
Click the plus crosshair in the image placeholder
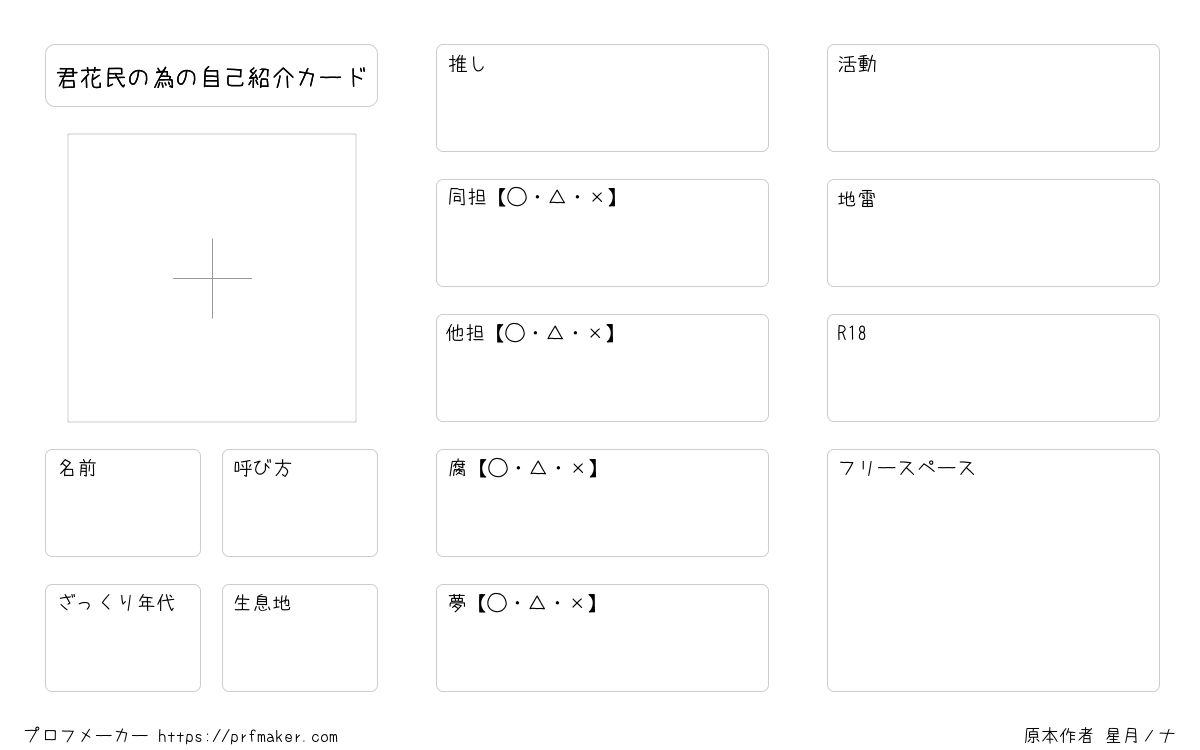pyautogui.click(x=212, y=278)
